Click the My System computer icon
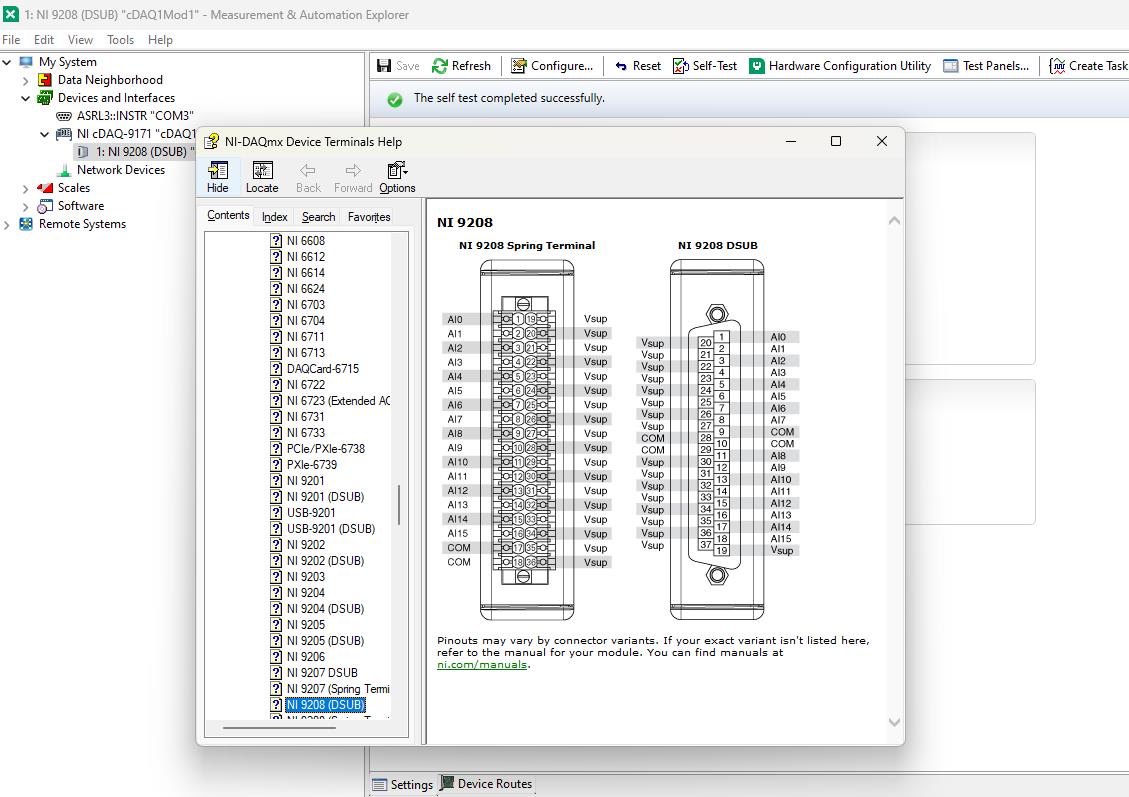The height and width of the screenshot is (797, 1129). [26, 62]
